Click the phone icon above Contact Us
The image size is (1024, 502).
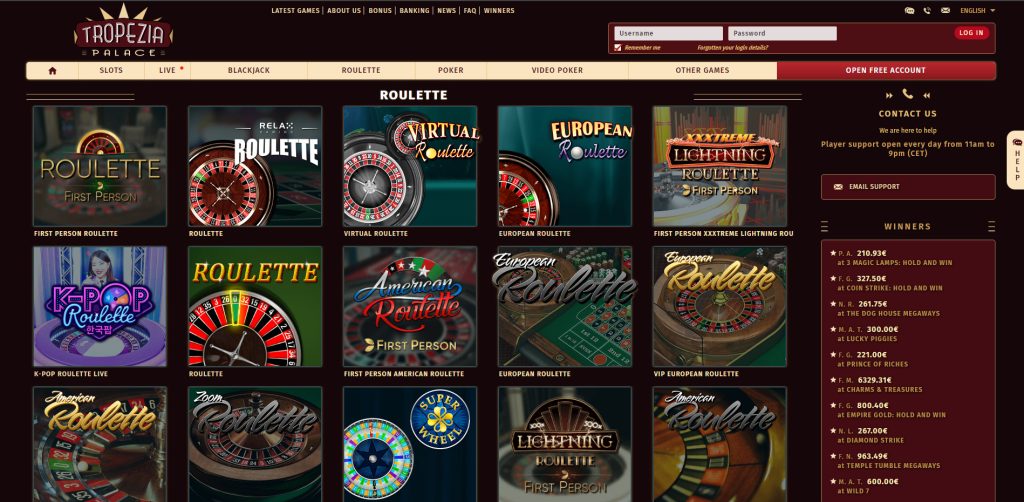point(908,94)
